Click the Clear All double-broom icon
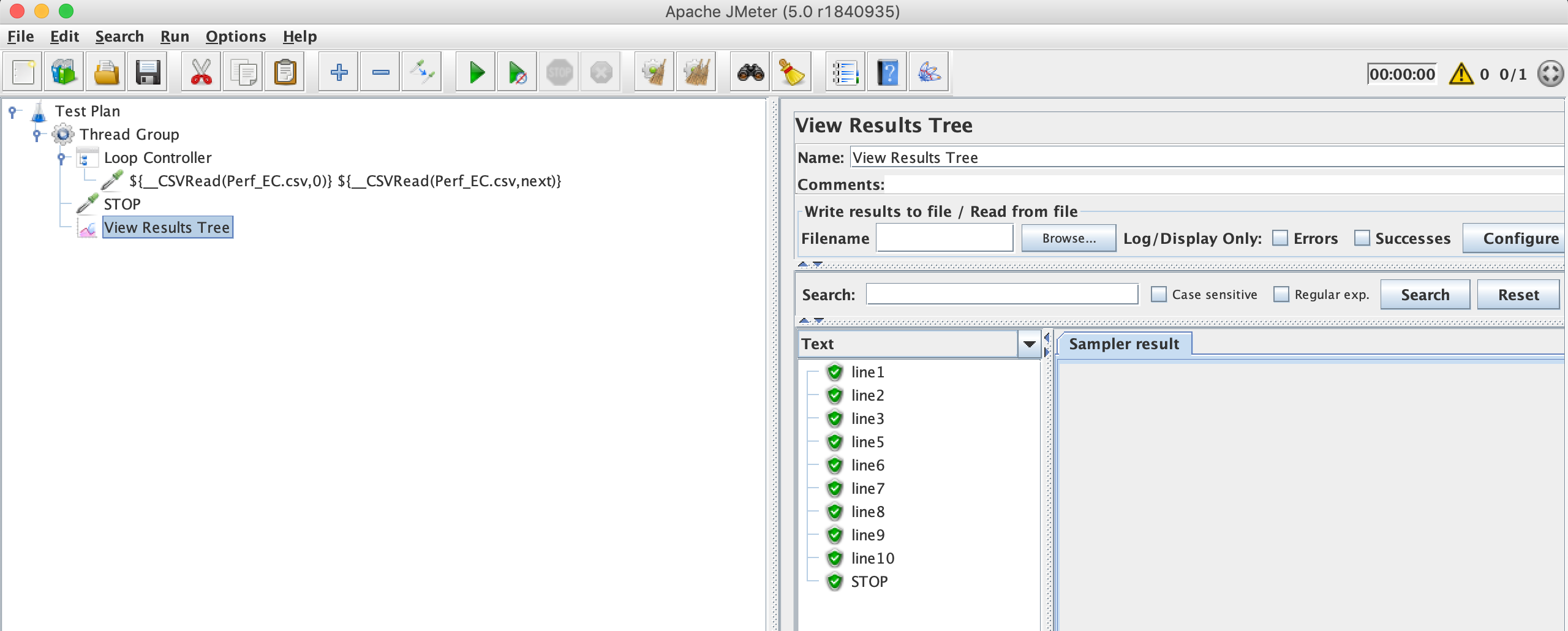This screenshot has width=1568, height=631. click(696, 73)
